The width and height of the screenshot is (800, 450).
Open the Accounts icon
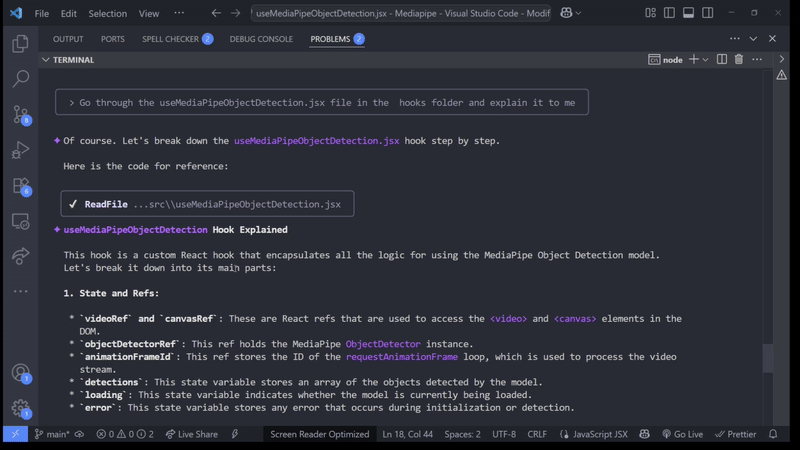[x=21, y=373]
